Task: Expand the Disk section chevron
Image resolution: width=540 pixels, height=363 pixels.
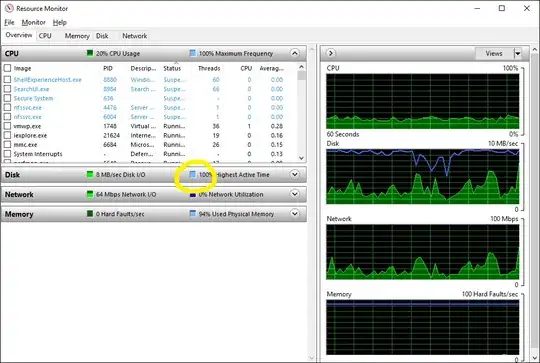Action: tap(295, 174)
